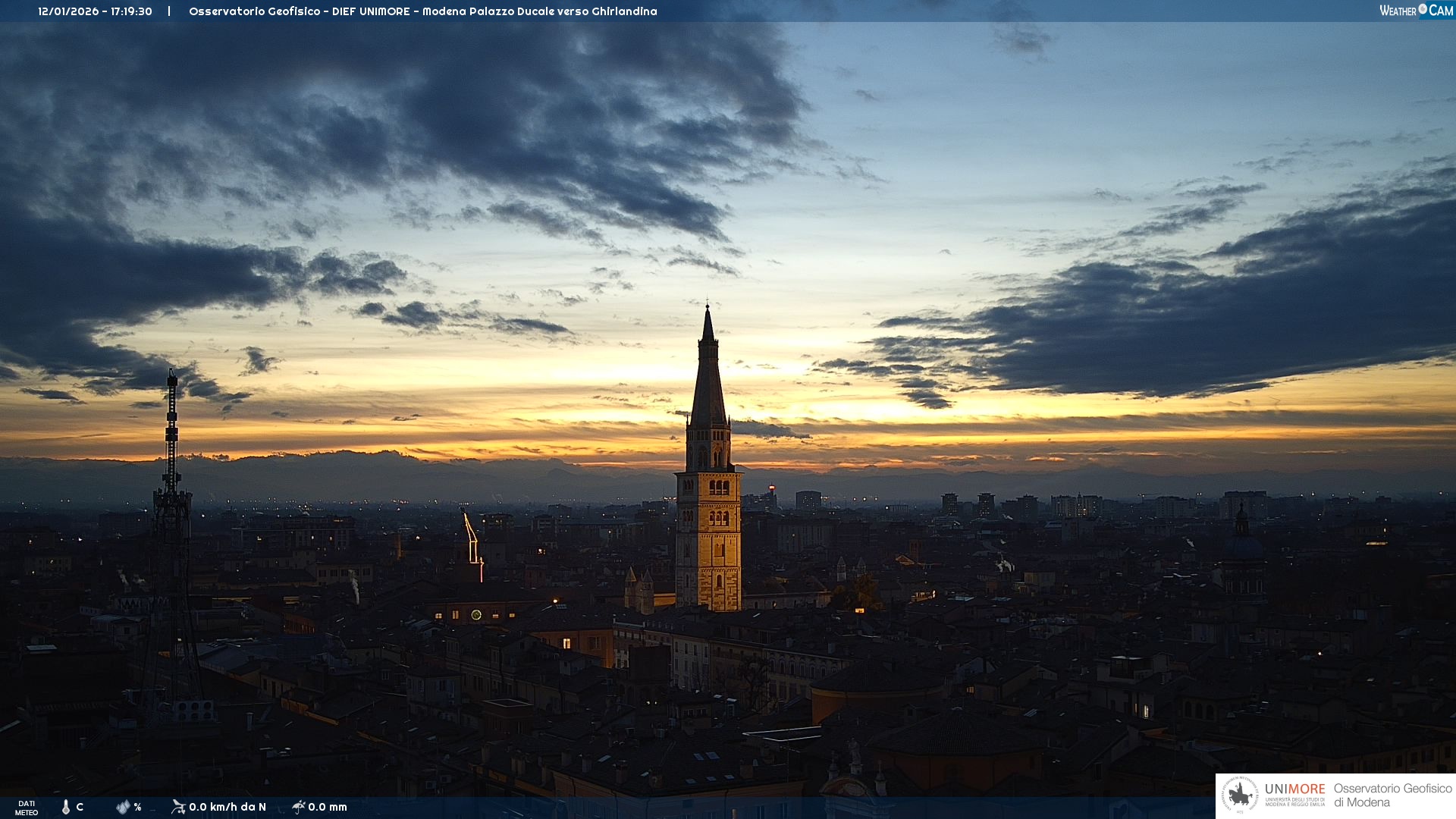Image resolution: width=1456 pixels, height=819 pixels.
Task: Click the 0.0 mm rainfall reading
Action: pyautogui.click(x=328, y=807)
